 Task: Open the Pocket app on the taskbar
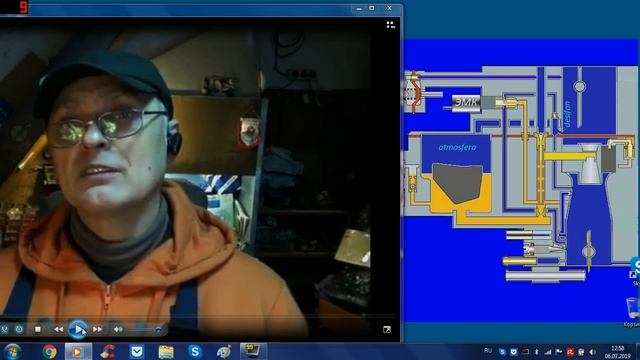[137, 351]
